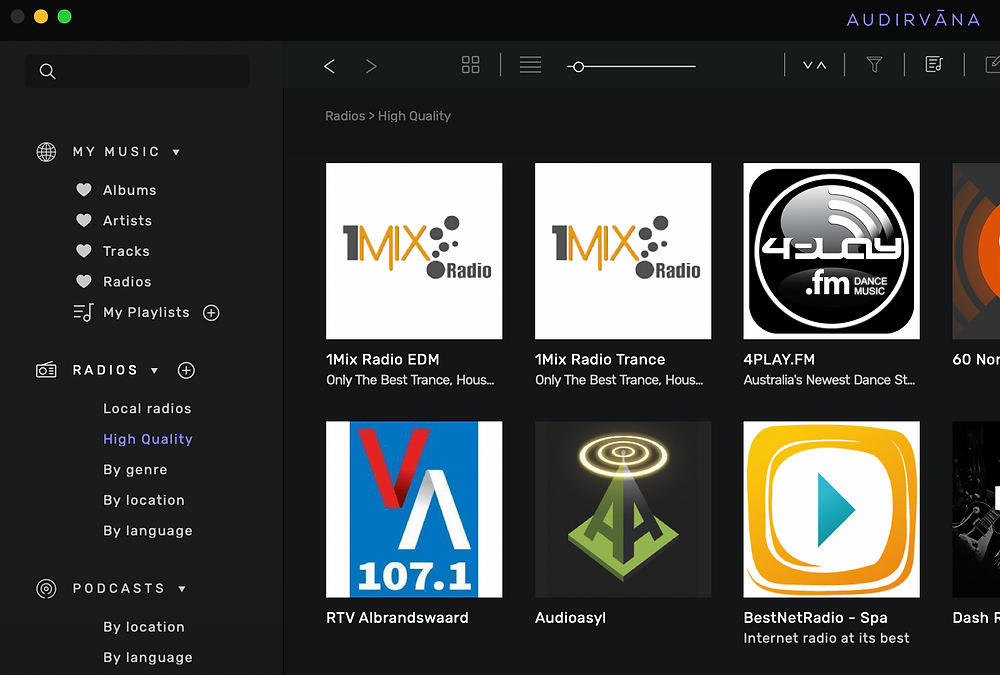Viewport: 1000px width, 675px height.
Task: Click the High Quality breadcrumb
Action: [x=415, y=116]
